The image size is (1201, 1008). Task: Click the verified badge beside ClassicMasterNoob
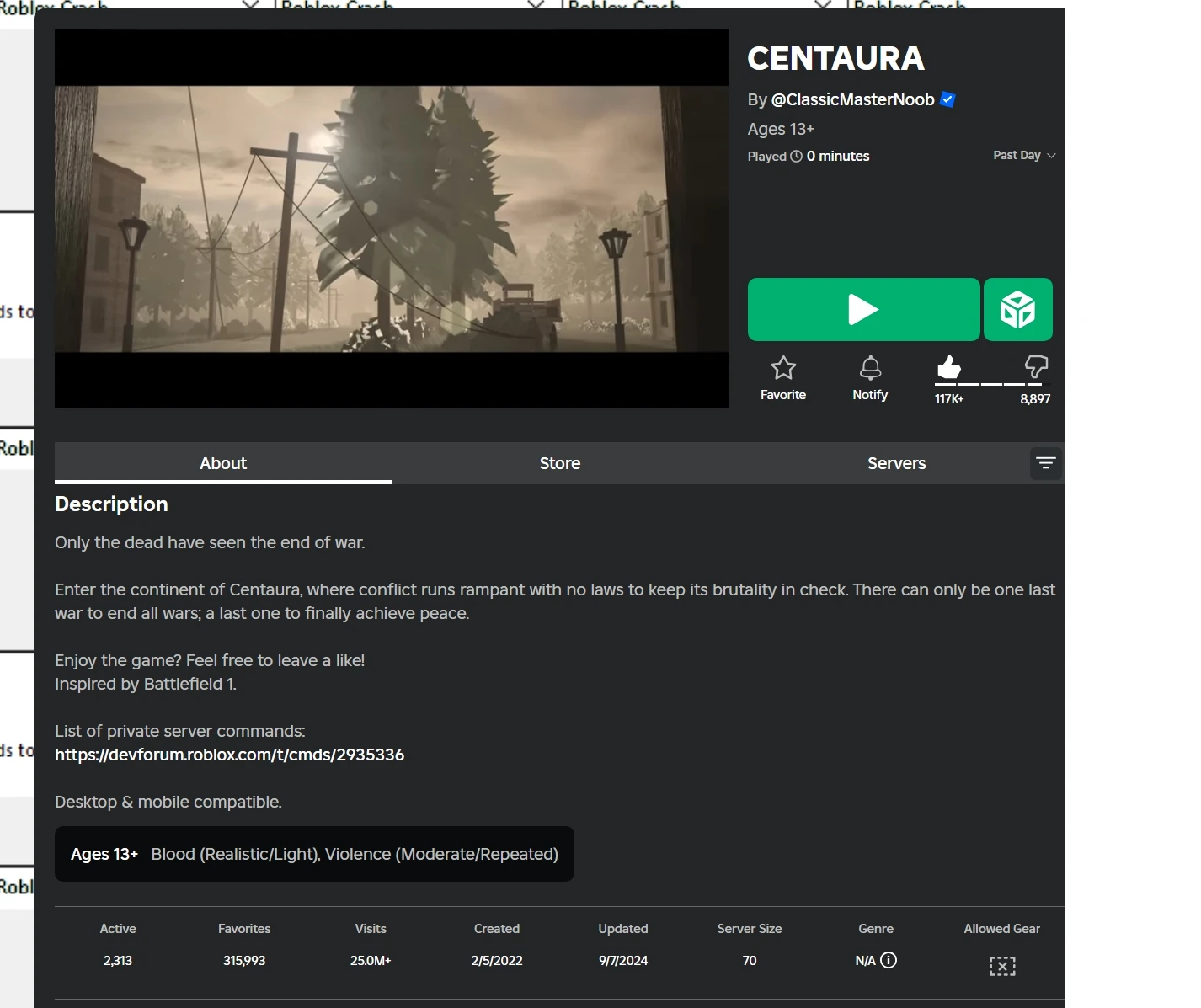coord(947,99)
